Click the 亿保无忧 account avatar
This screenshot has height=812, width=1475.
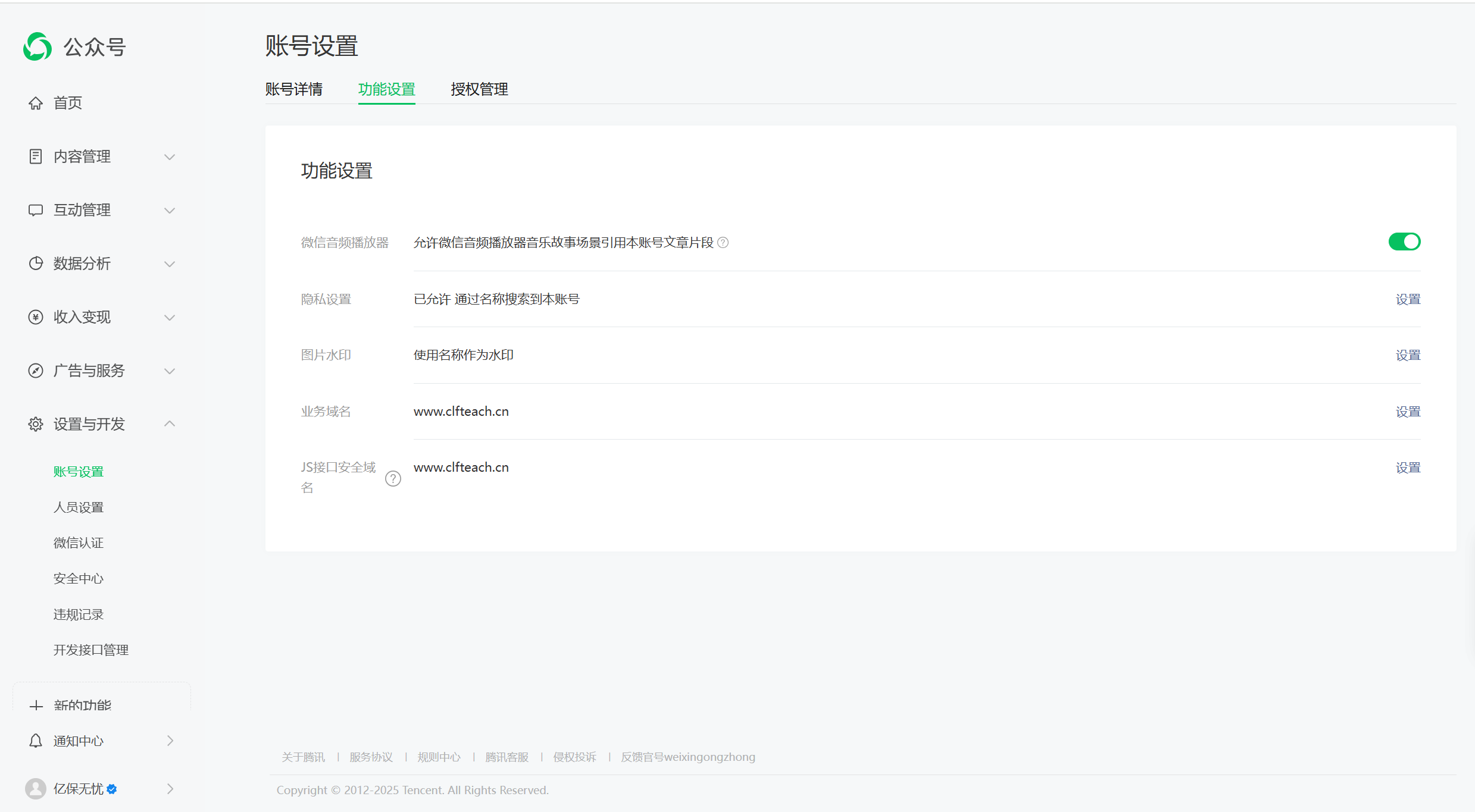pyautogui.click(x=36, y=789)
